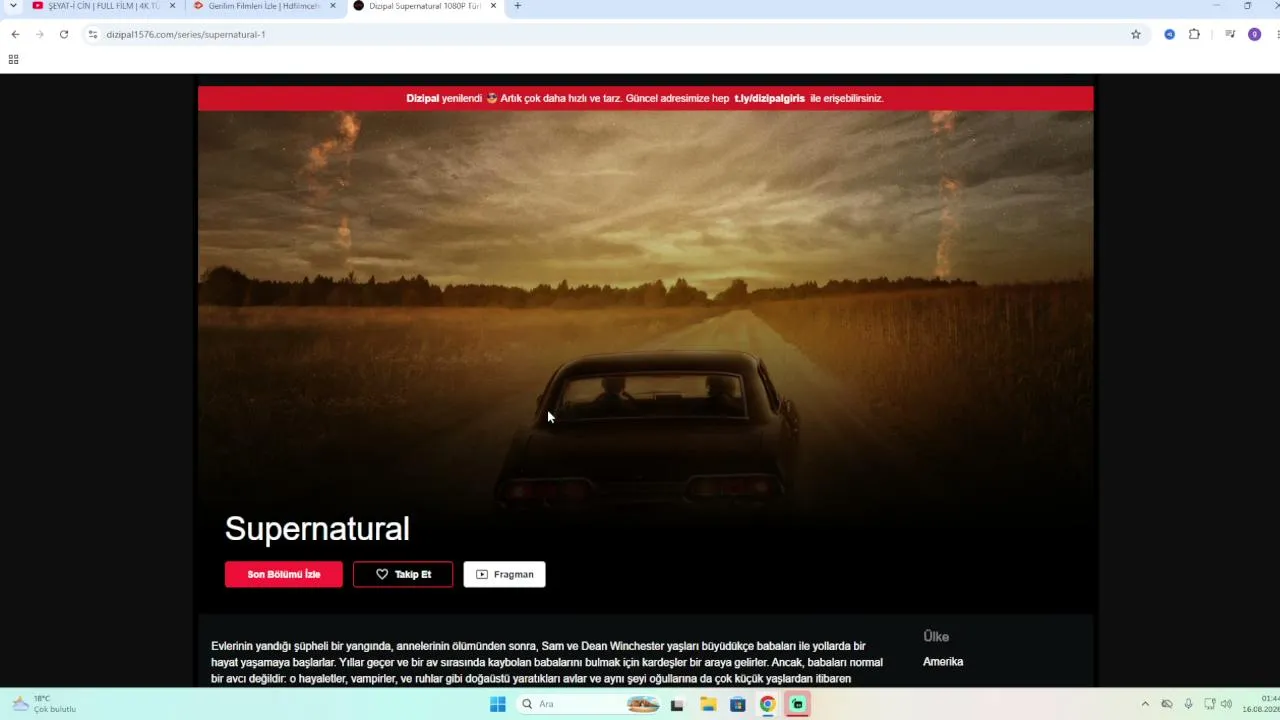Screen dimensions: 1280x720
Task: Click the microphone icon in system tray
Action: click(x=1188, y=704)
